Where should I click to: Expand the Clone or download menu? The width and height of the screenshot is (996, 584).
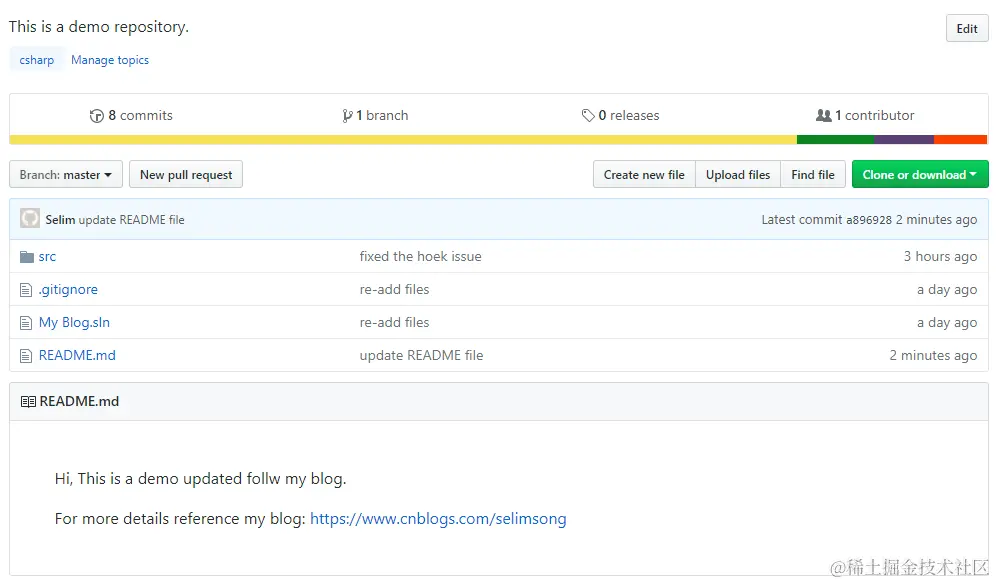pos(920,174)
